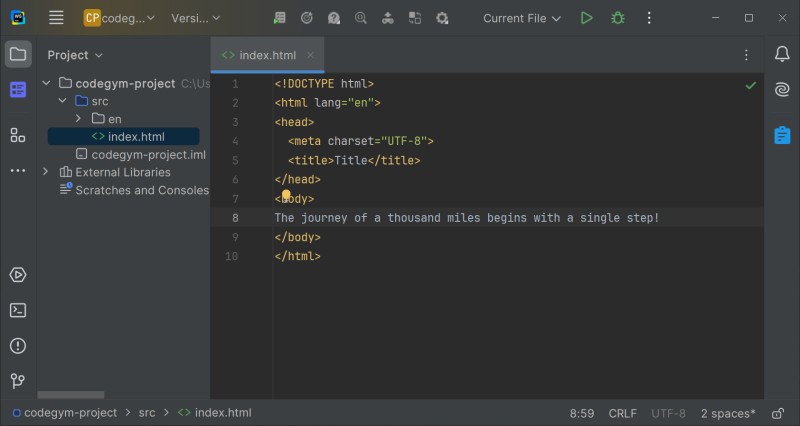Open the main hamburger menu
Viewport: 800px width, 426px height.
pyautogui.click(x=56, y=18)
